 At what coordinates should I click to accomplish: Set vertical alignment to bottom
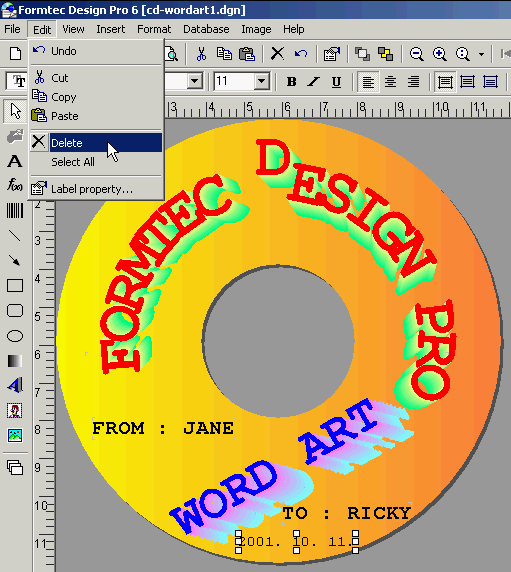tap(490, 82)
